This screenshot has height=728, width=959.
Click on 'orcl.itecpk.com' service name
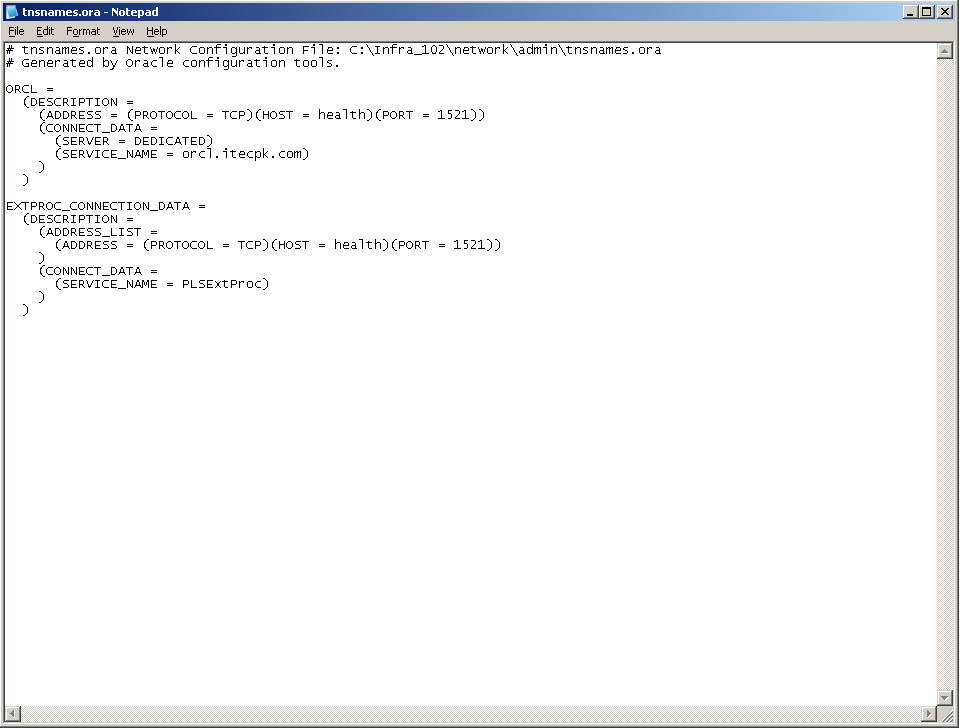242,154
